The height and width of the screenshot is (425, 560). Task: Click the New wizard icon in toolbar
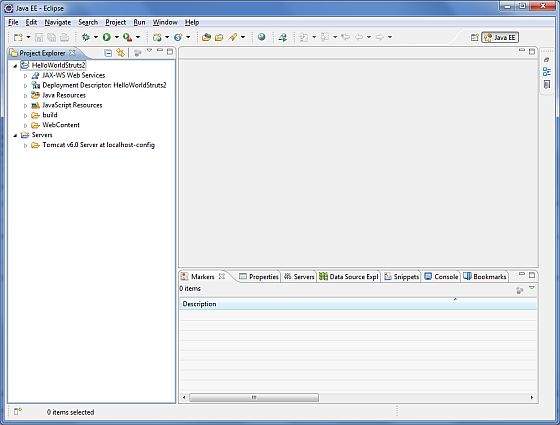pos(18,37)
